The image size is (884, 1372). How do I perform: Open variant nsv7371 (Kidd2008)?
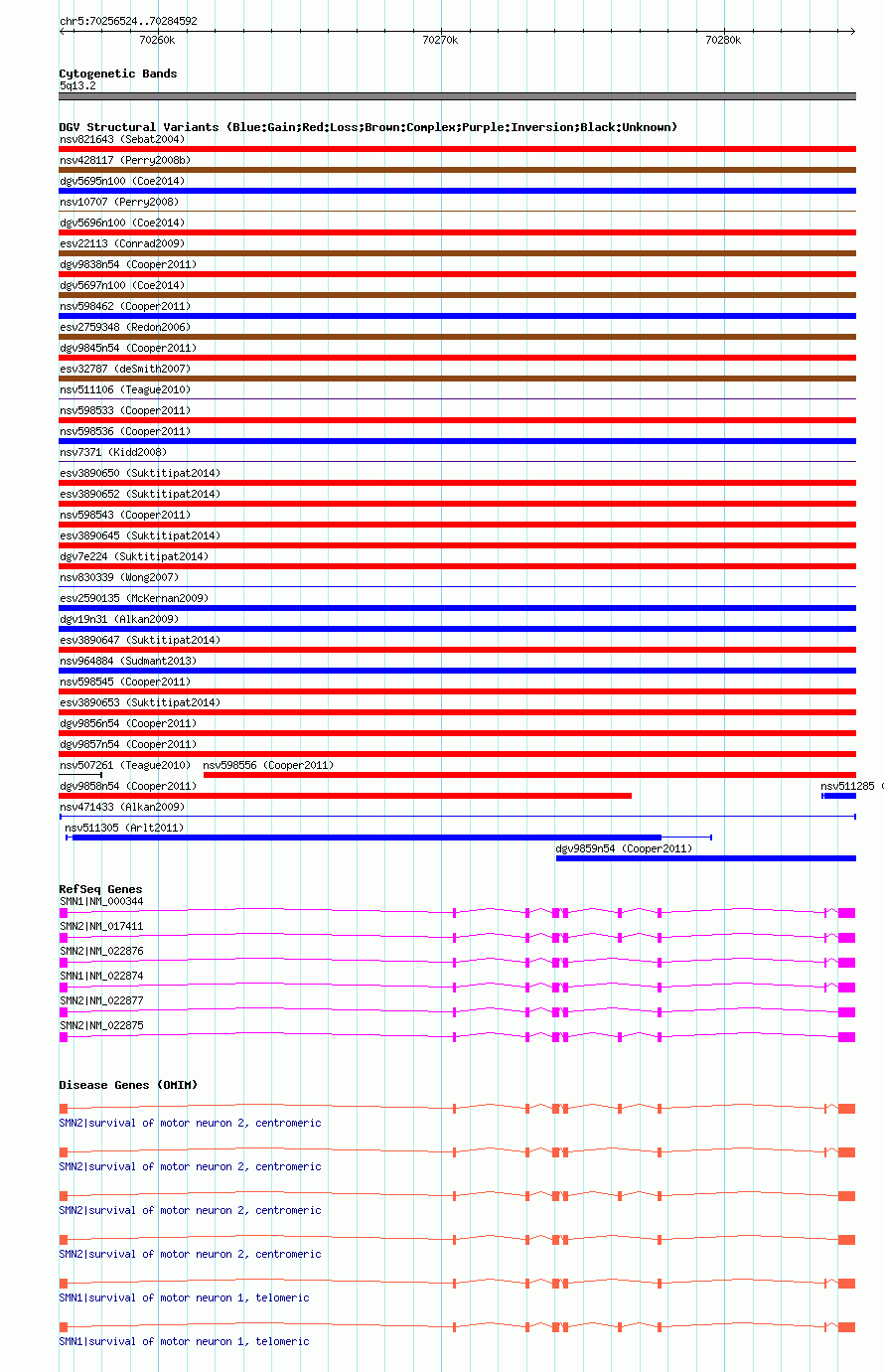[113, 452]
